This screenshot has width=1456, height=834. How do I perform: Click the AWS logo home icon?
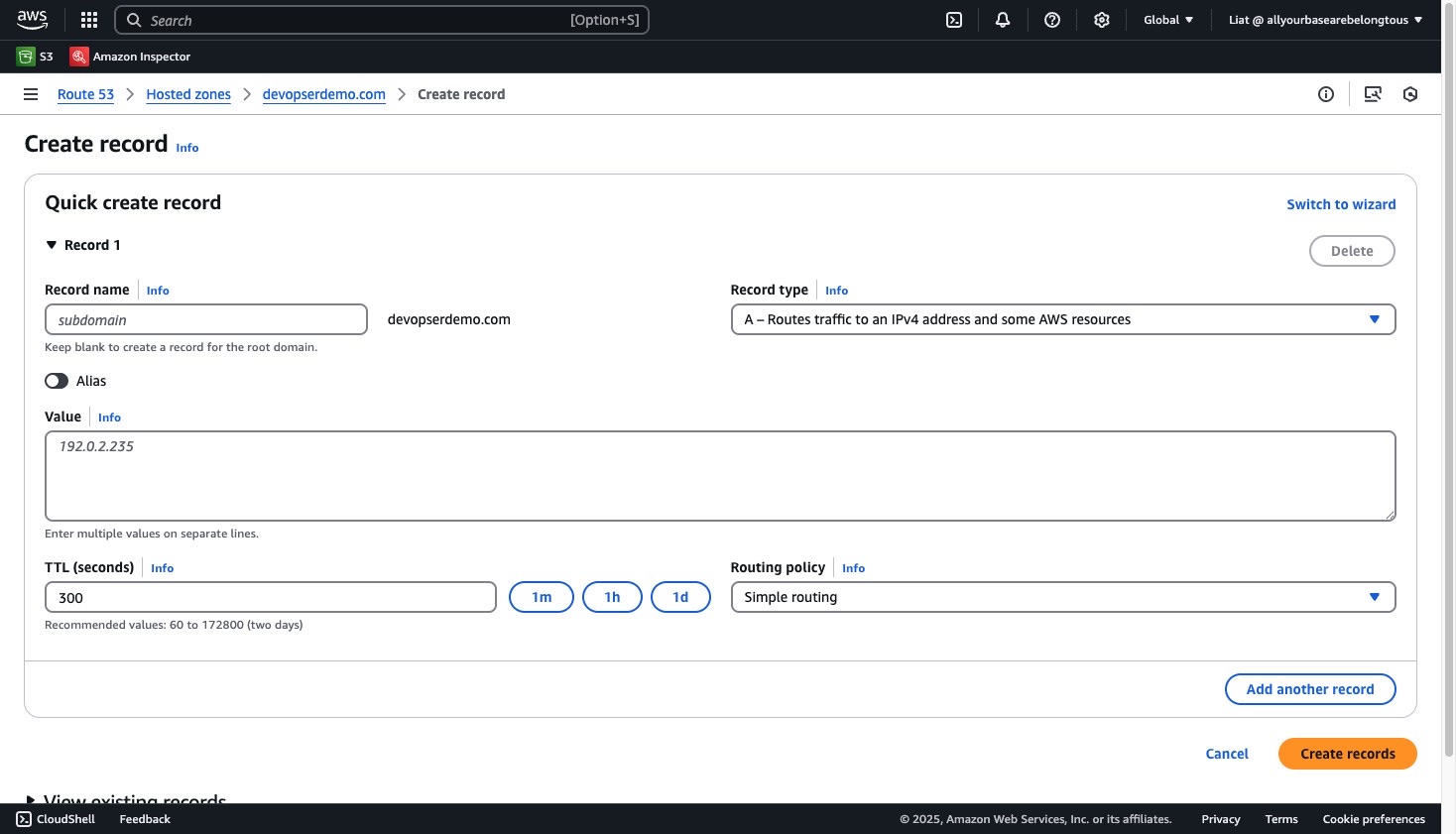click(x=32, y=20)
